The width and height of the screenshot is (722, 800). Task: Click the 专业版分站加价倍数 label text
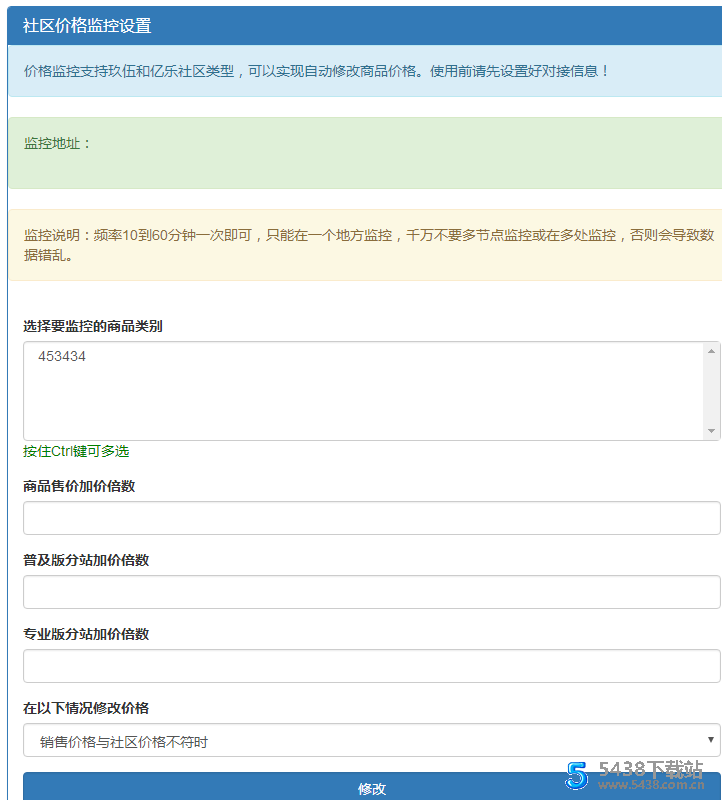(86, 634)
